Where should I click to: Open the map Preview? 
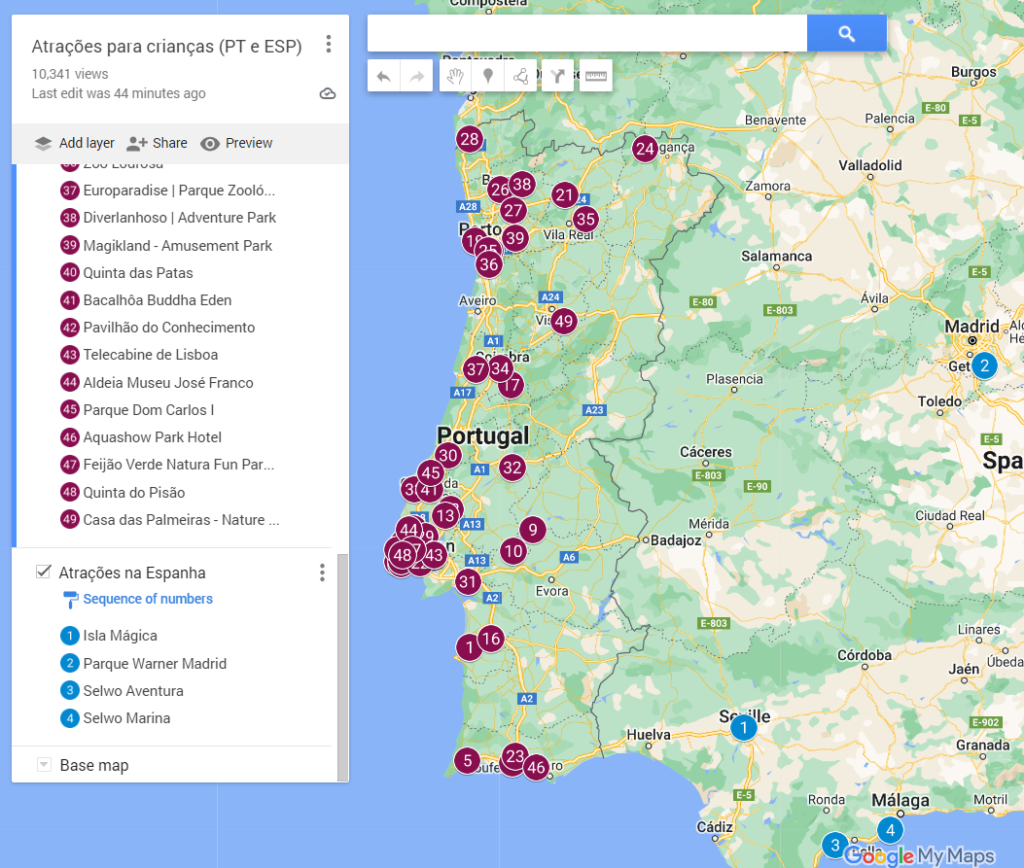point(236,143)
